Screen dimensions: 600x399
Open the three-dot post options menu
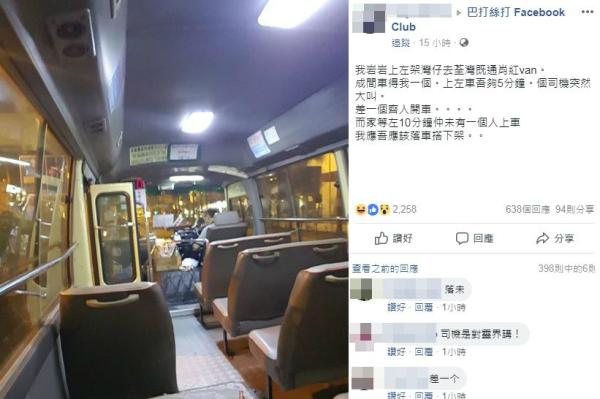(x=587, y=12)
